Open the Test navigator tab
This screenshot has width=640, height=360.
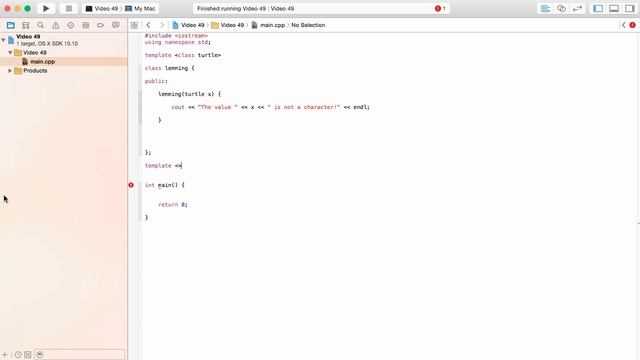71,25
